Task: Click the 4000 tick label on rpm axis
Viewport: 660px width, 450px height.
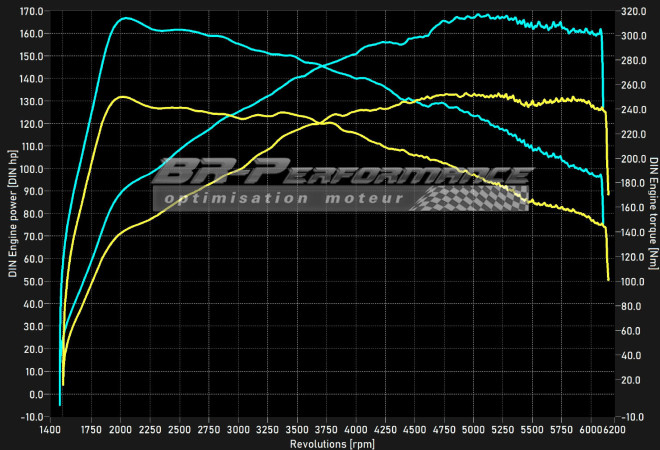Action: point(356,428)
